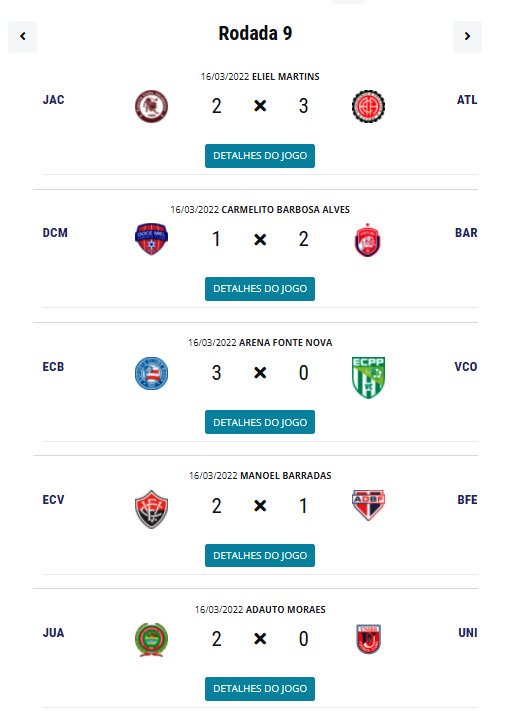Click the green ECPP VCO crest
This screenshot has height=711, width=516.
click(x=368, y=377)
